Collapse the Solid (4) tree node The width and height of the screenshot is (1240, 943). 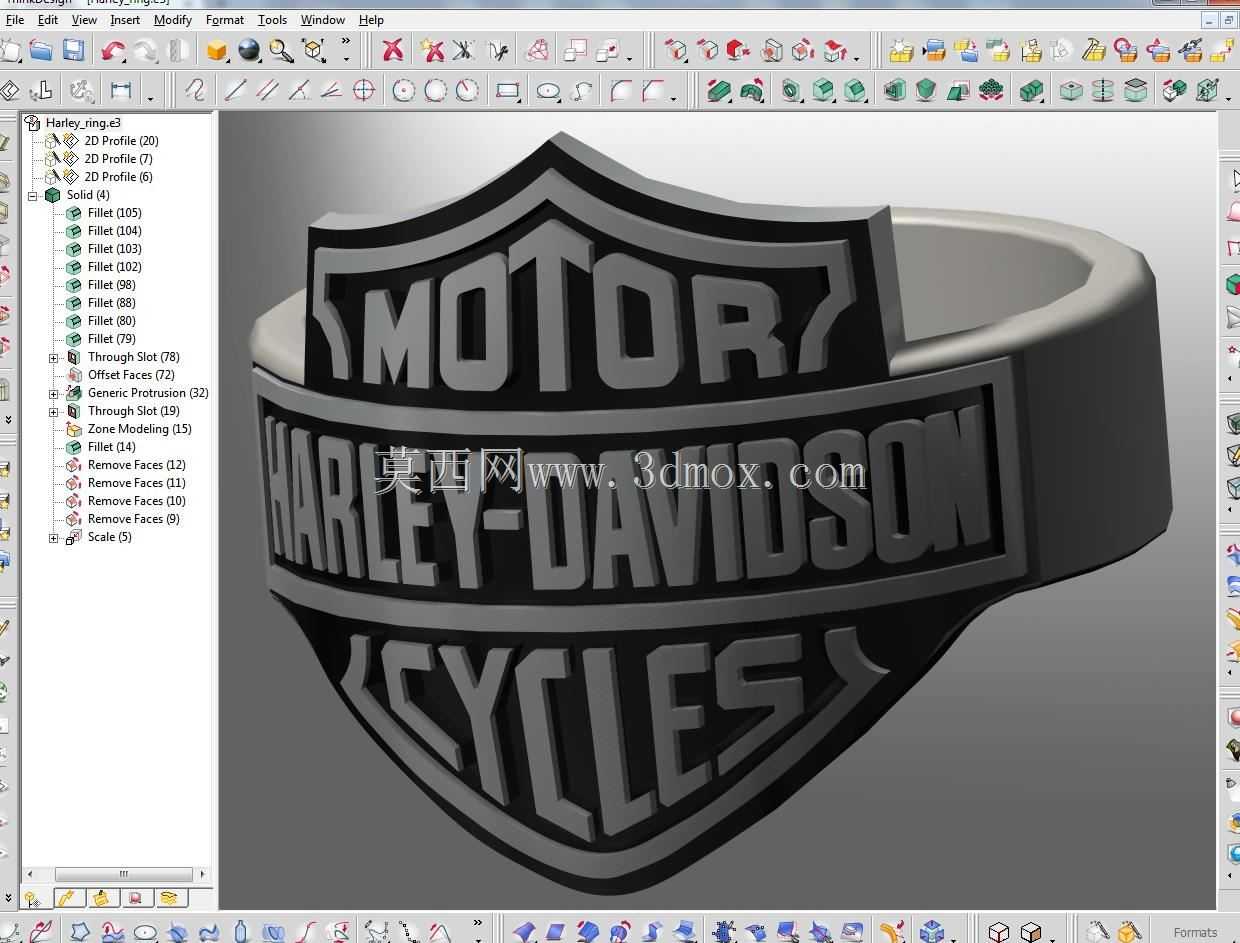pyautogui.click(x=33, y=195)
